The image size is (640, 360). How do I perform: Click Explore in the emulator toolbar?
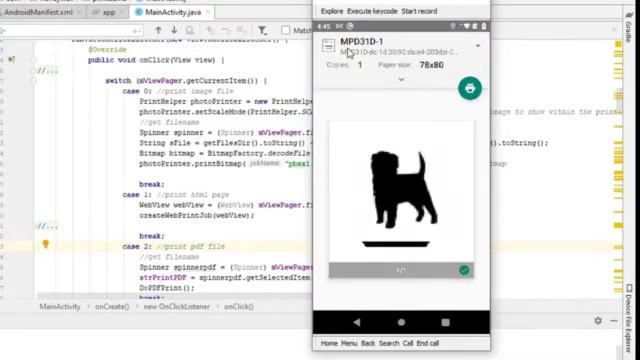[332, 11]
